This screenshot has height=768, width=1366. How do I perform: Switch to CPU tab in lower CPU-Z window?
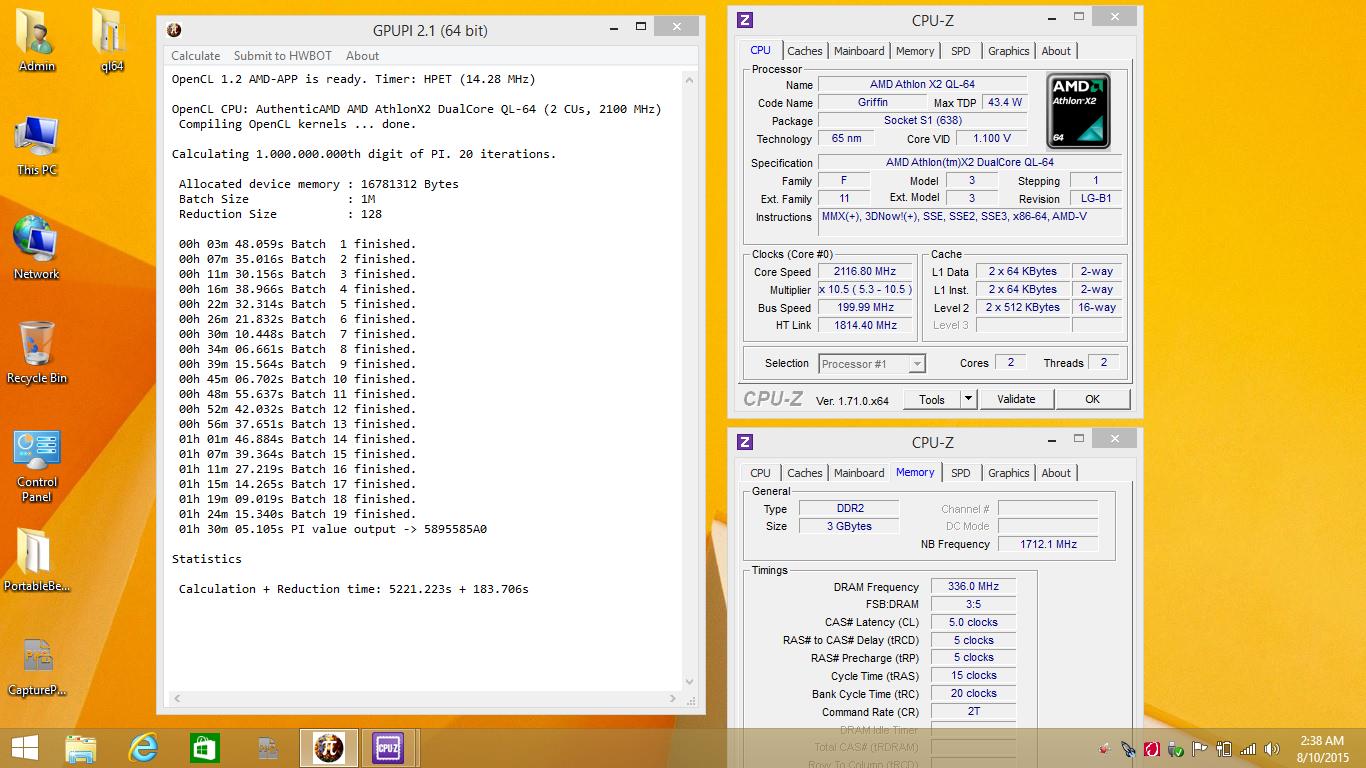760,473
